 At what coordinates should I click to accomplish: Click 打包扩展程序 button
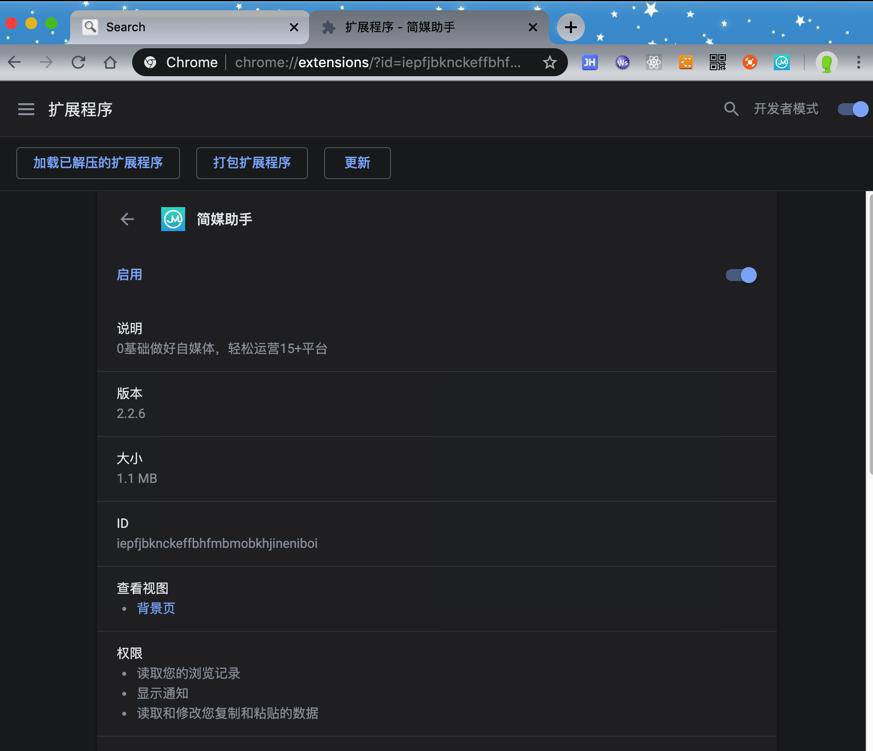click(x=252, y=163)
